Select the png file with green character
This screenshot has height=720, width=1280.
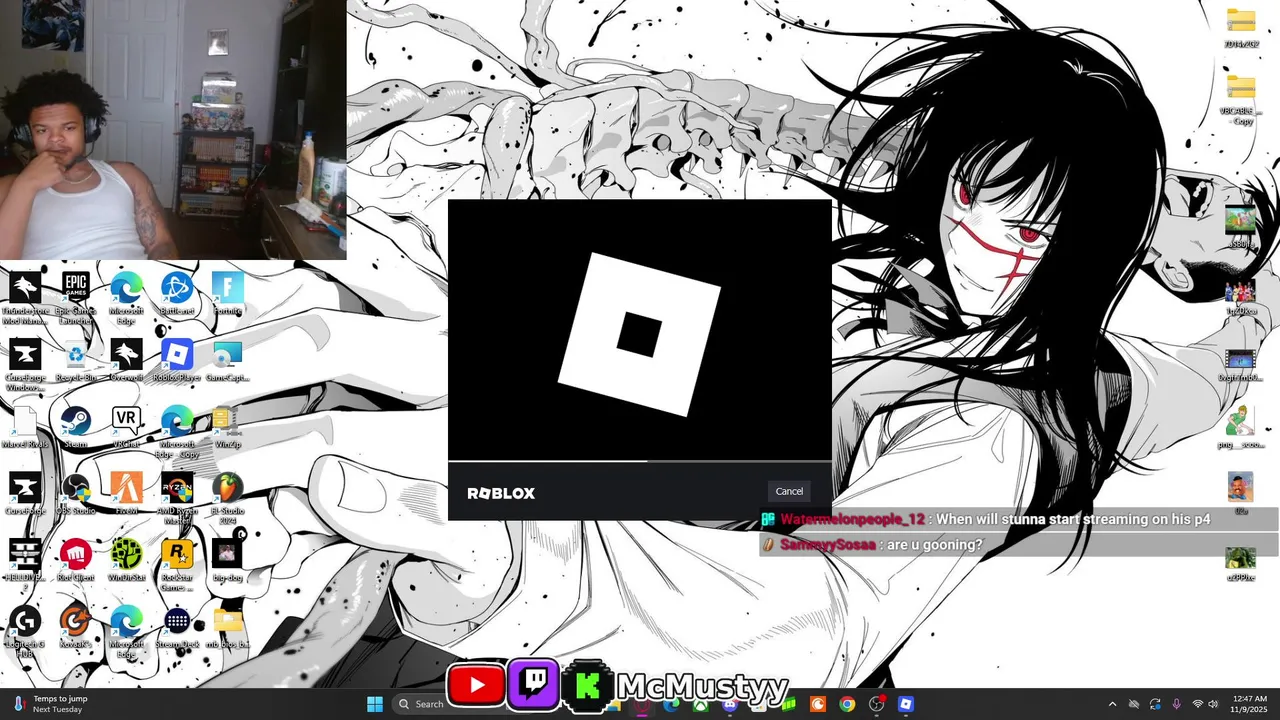point(1241,426)
